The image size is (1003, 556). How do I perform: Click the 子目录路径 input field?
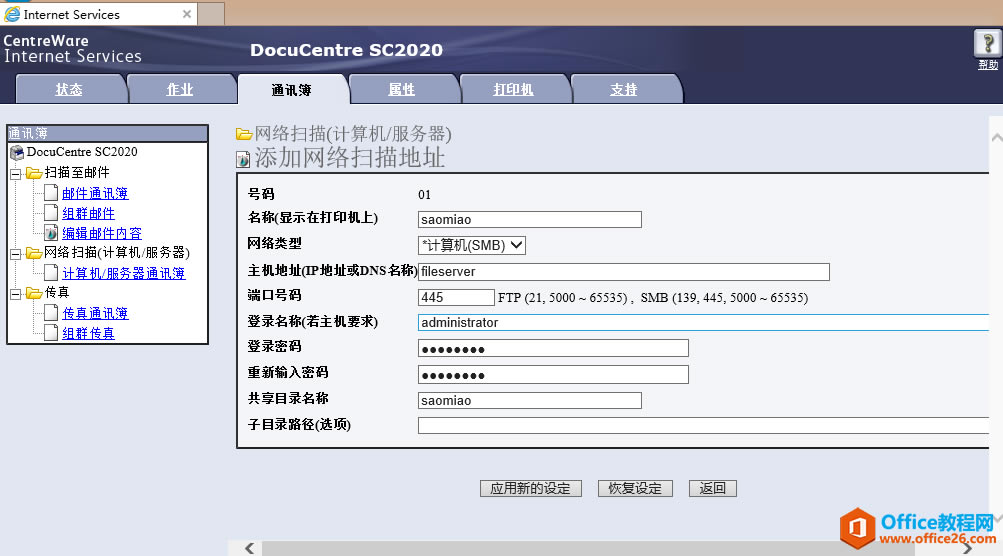tap(704, 425)
